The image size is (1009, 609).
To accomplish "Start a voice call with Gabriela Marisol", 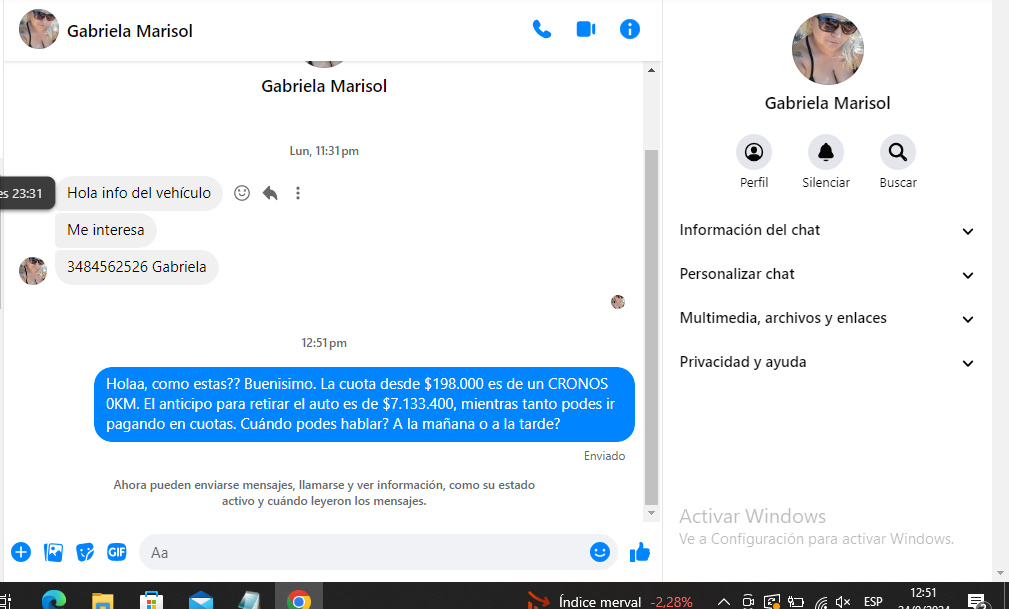I will (x=542, y=30).
